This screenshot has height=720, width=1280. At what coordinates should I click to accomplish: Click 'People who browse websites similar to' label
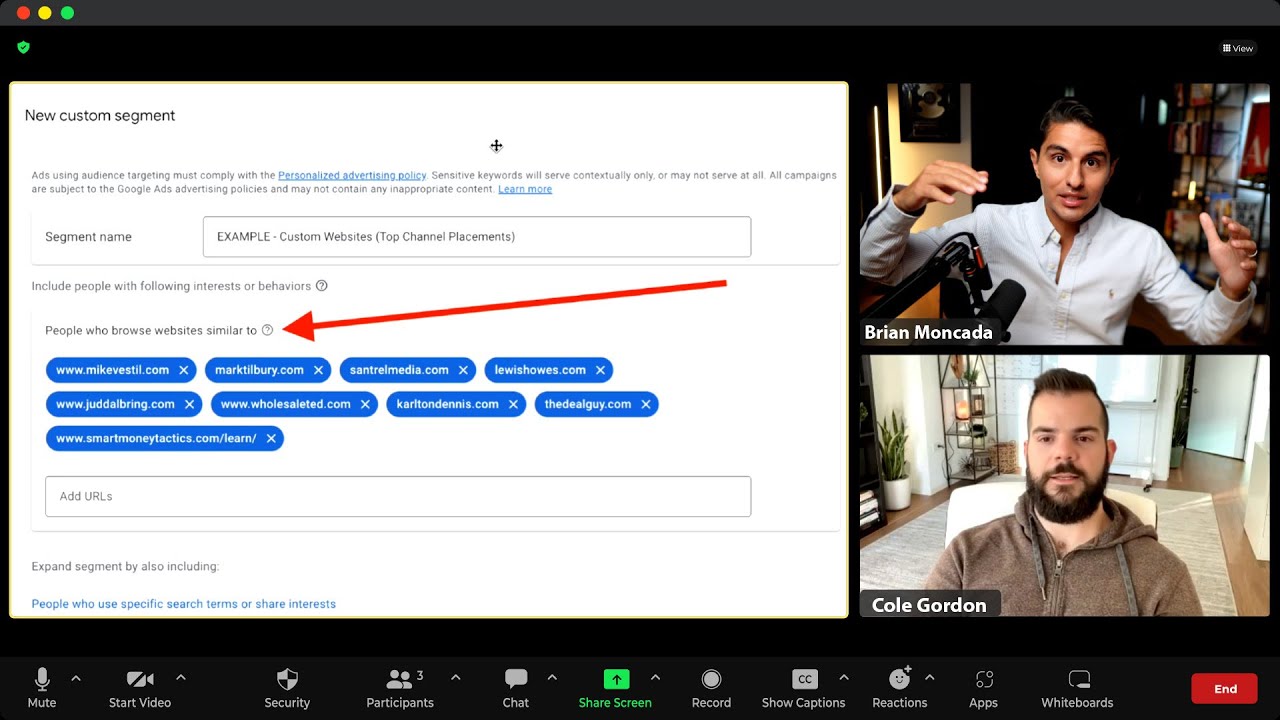(x=151, y=330)
